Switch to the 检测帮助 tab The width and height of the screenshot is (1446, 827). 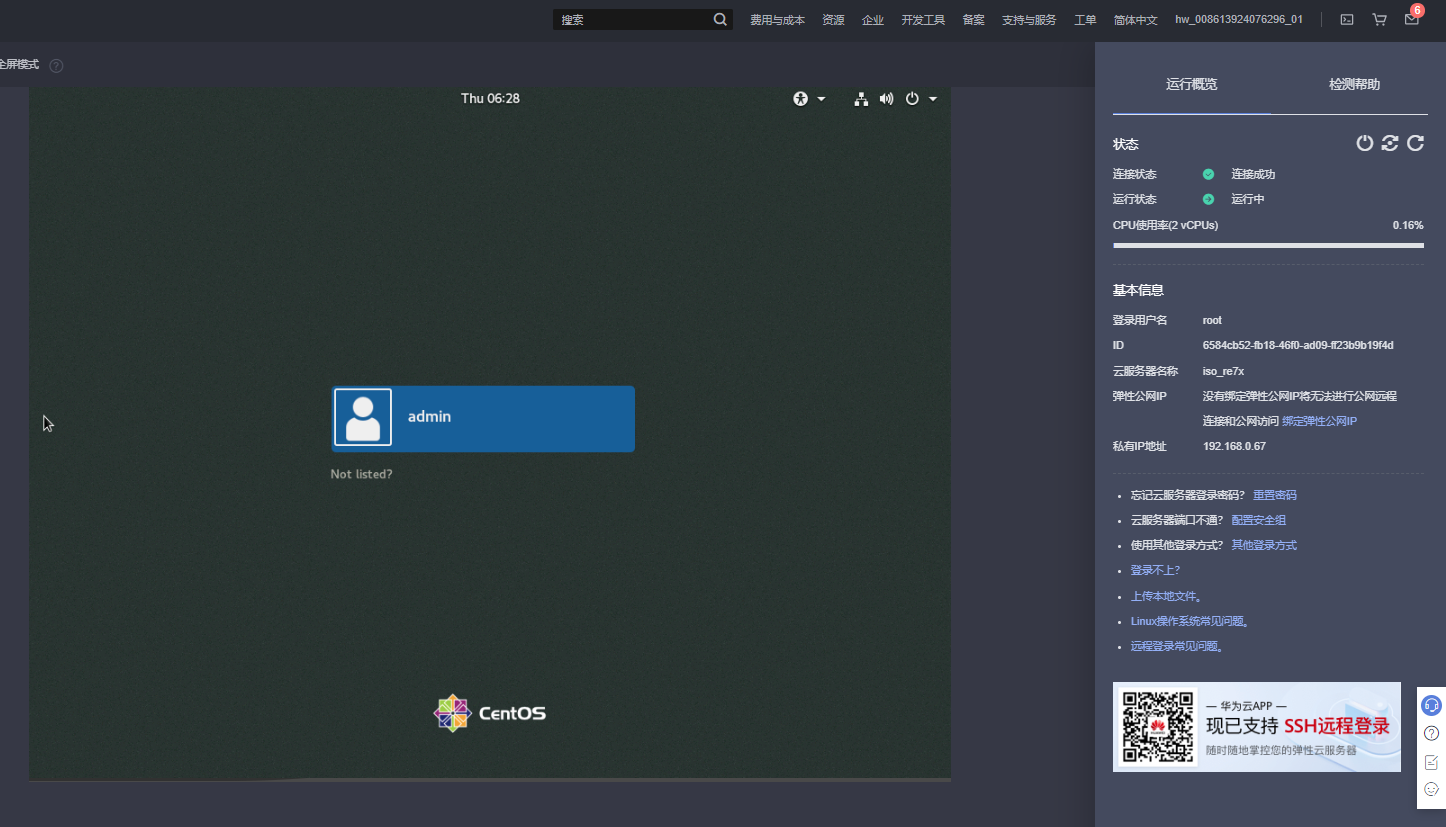[x=1354, y=84]
